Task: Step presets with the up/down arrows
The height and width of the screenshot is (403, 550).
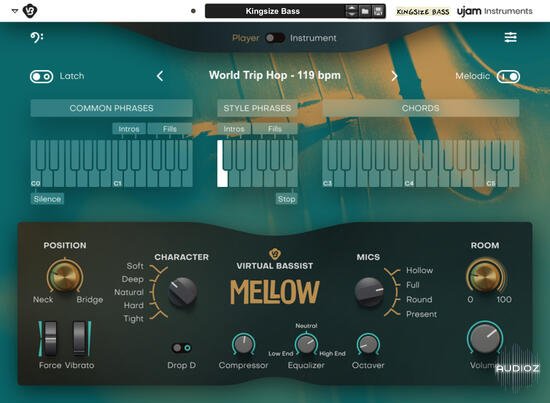Action: 351,11
